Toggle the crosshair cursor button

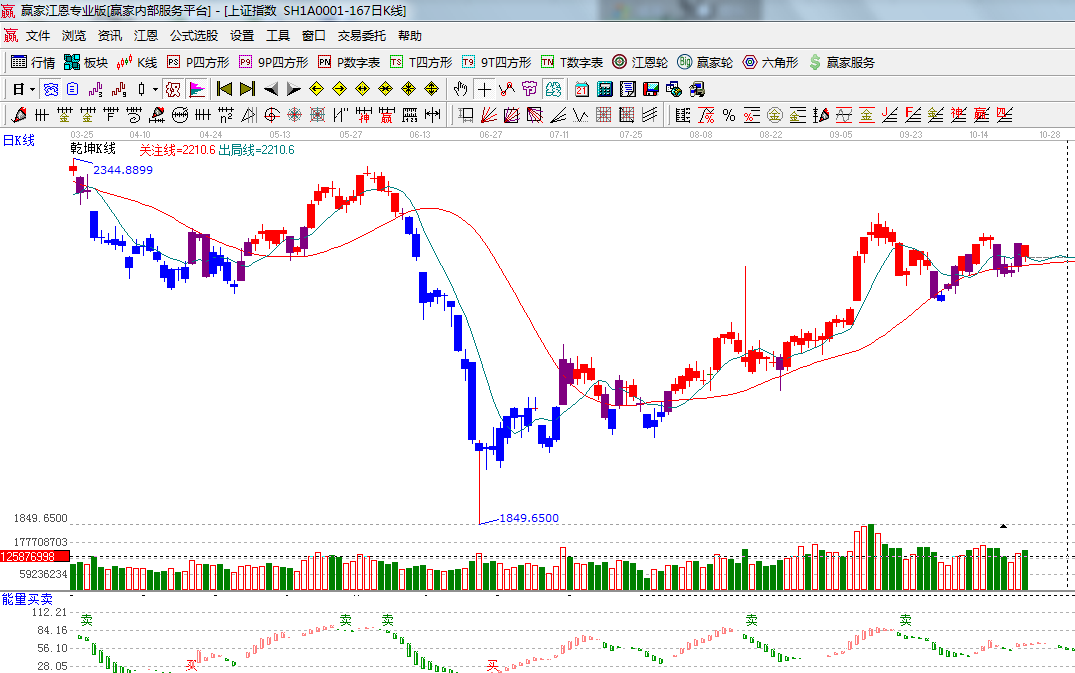pos(484,89)
